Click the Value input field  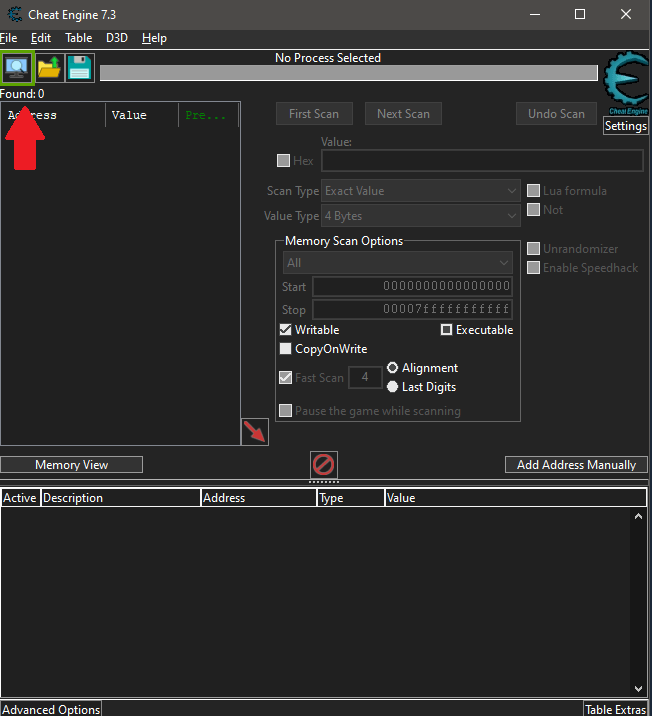483,161
